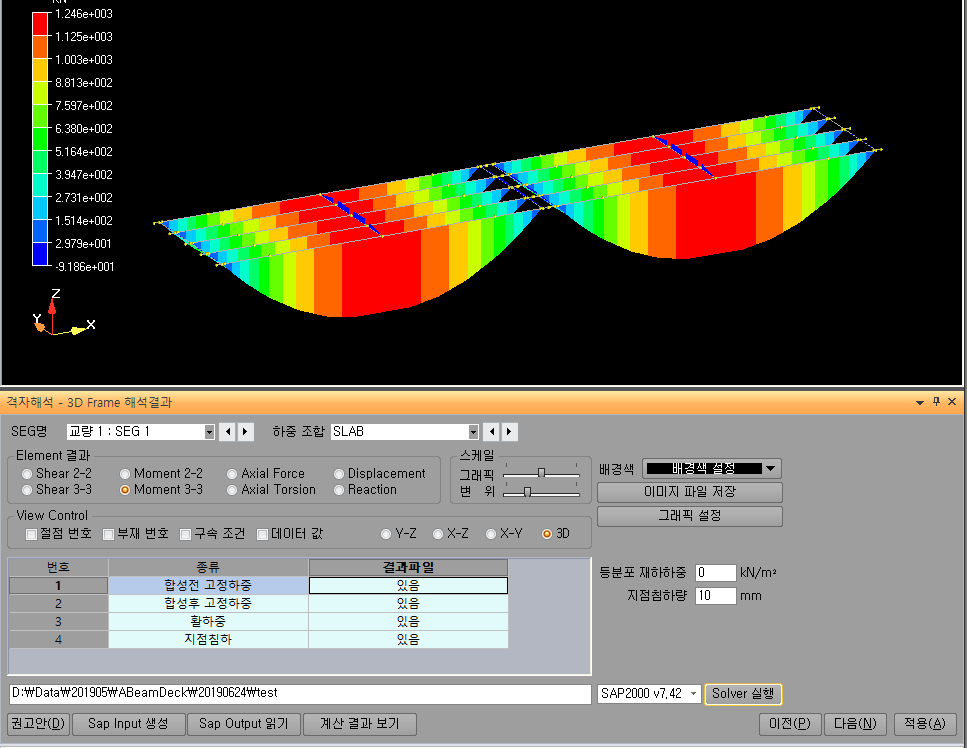Click 적용(A) apply button
The width and height of the screenshot is (967, 748).
[x=924, y=724]
